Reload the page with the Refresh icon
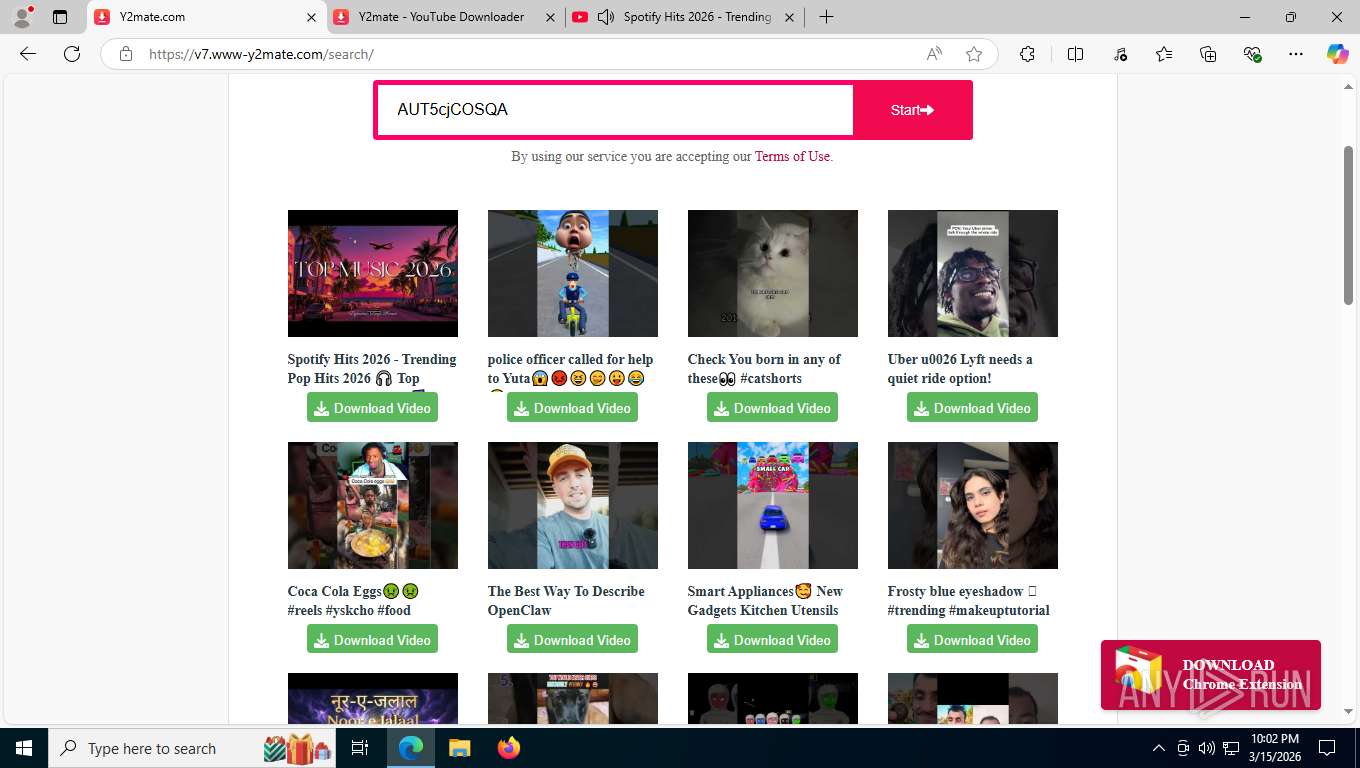Viewport: 1360px width, 768px height. (x=72, y=54)
